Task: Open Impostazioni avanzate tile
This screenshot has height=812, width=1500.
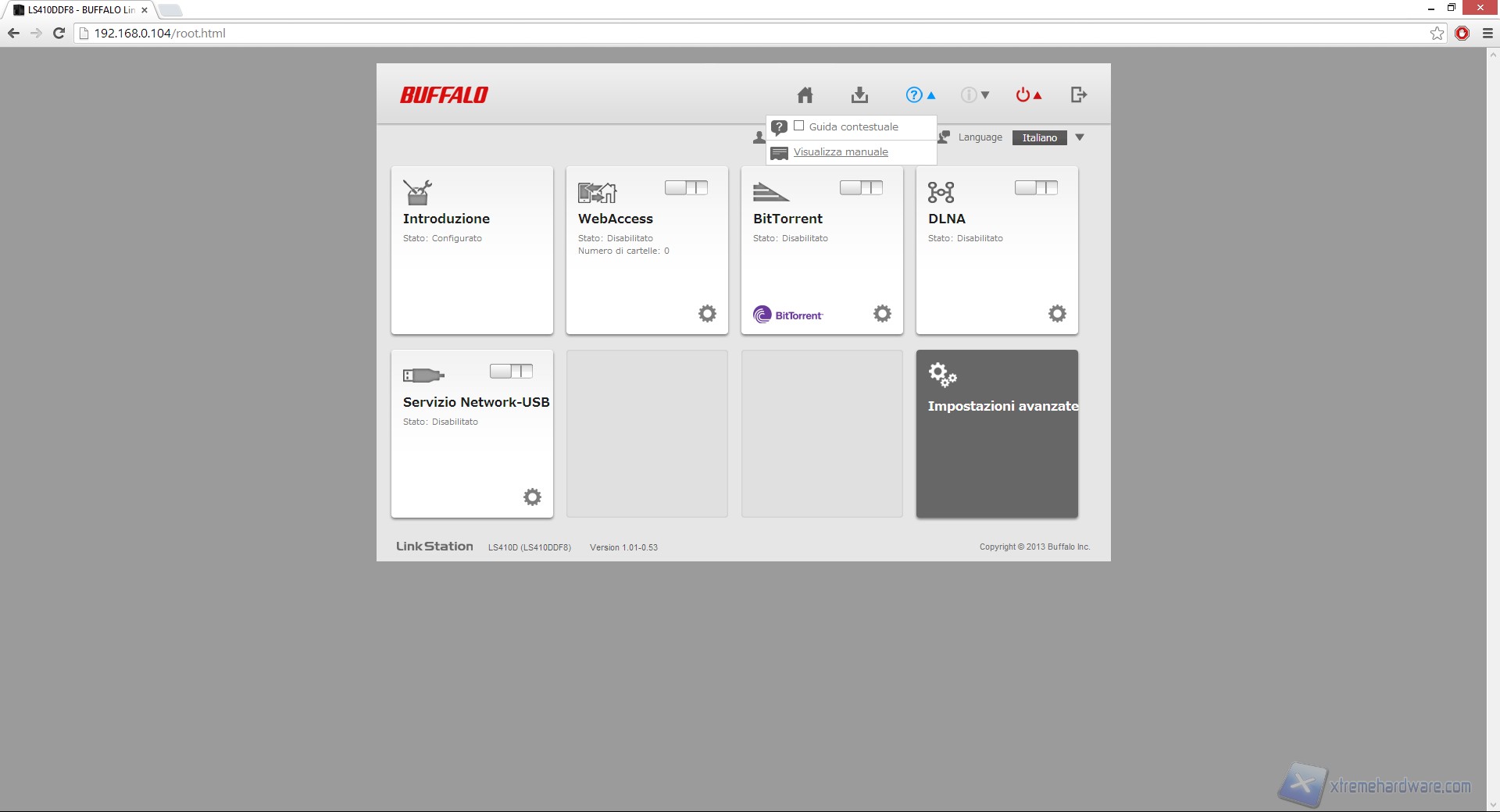Action: 997,433
